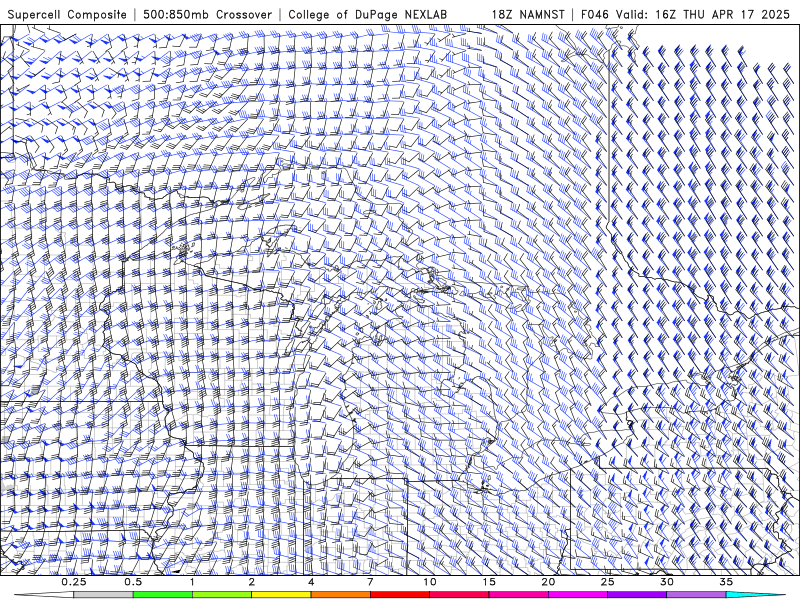Click the legend value 10
The image size is (800, 600).
point(430,582)
